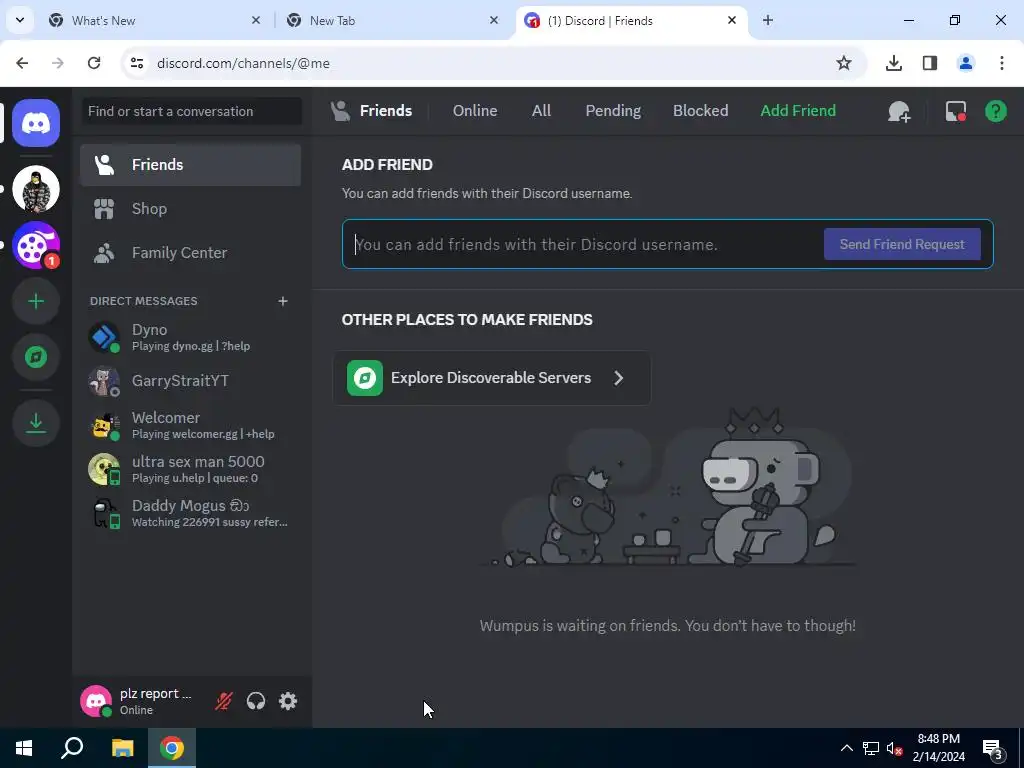The image size is (1024, 768).
Task: Create DM with plus next to Direct Messages
Action: pos(283,301)
